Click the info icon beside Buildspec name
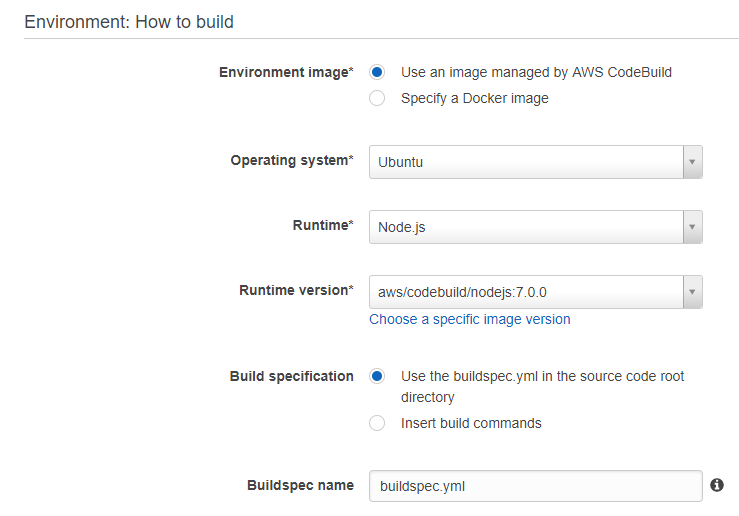Image resolution: width=739 pixels, height=516 pixels. click(x=716, y=485)
